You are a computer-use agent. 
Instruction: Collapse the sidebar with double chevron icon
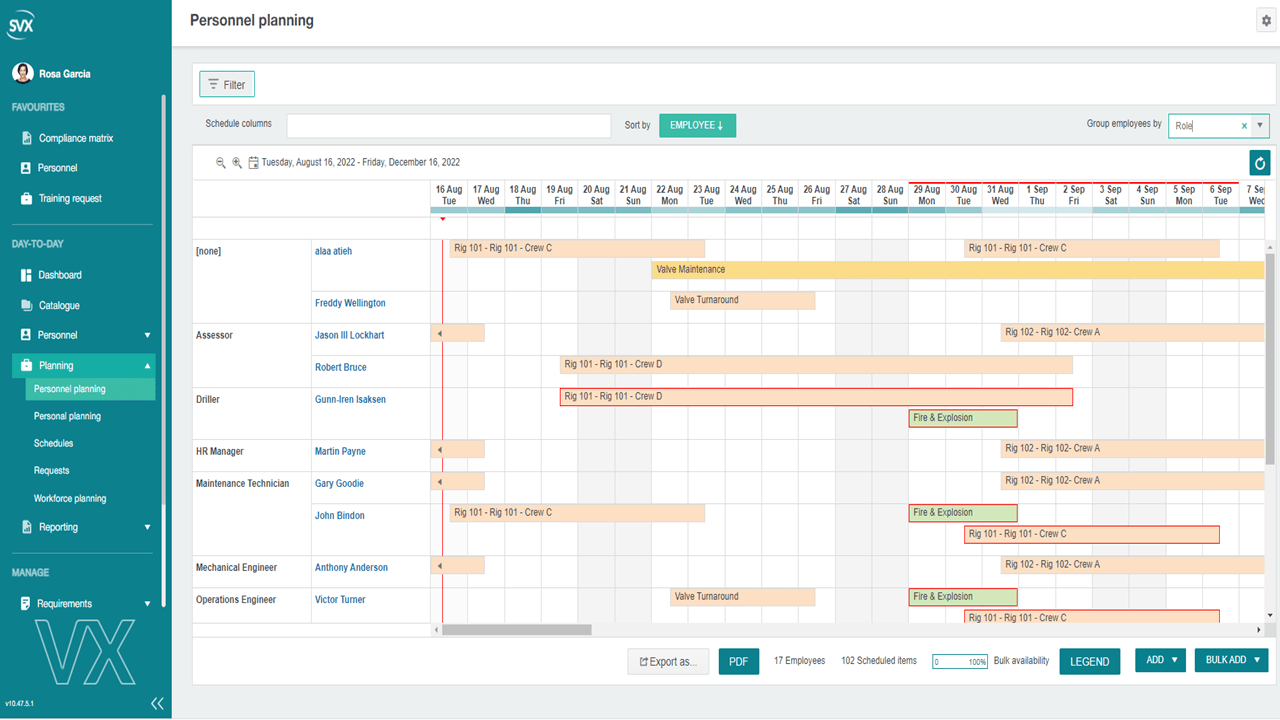tap(157, 703)
